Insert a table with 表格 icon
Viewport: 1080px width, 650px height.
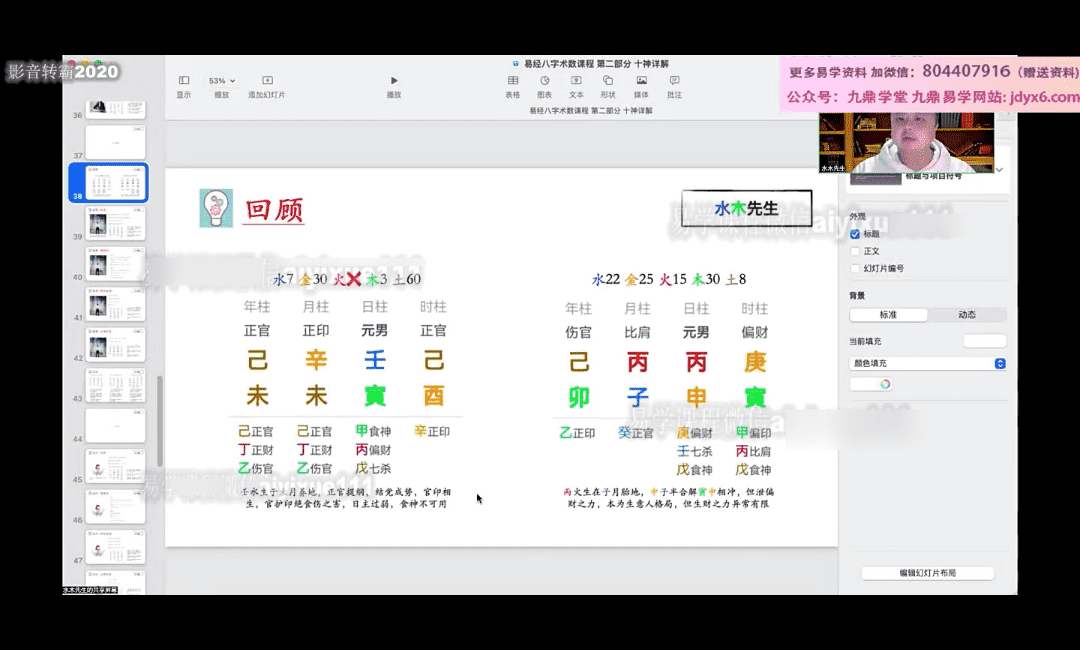pyautogui.click(x=512, y=81)
